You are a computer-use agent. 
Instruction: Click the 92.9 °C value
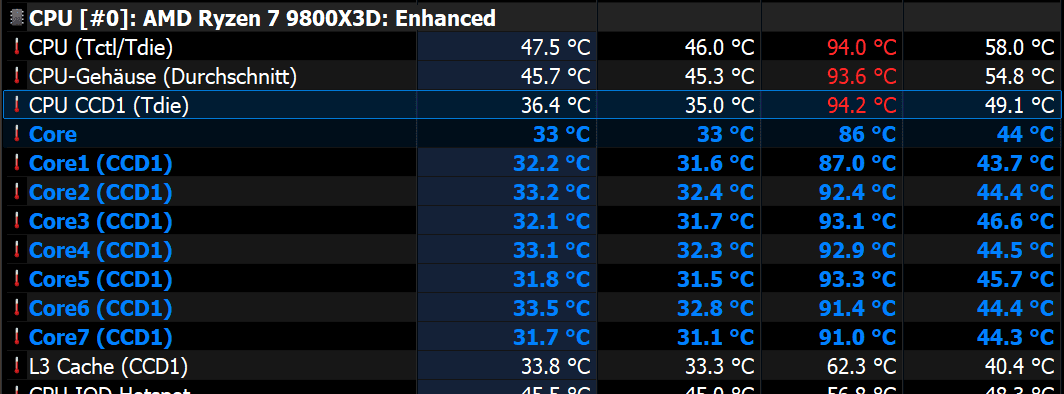pyautogui.click(x=858, y=251)
